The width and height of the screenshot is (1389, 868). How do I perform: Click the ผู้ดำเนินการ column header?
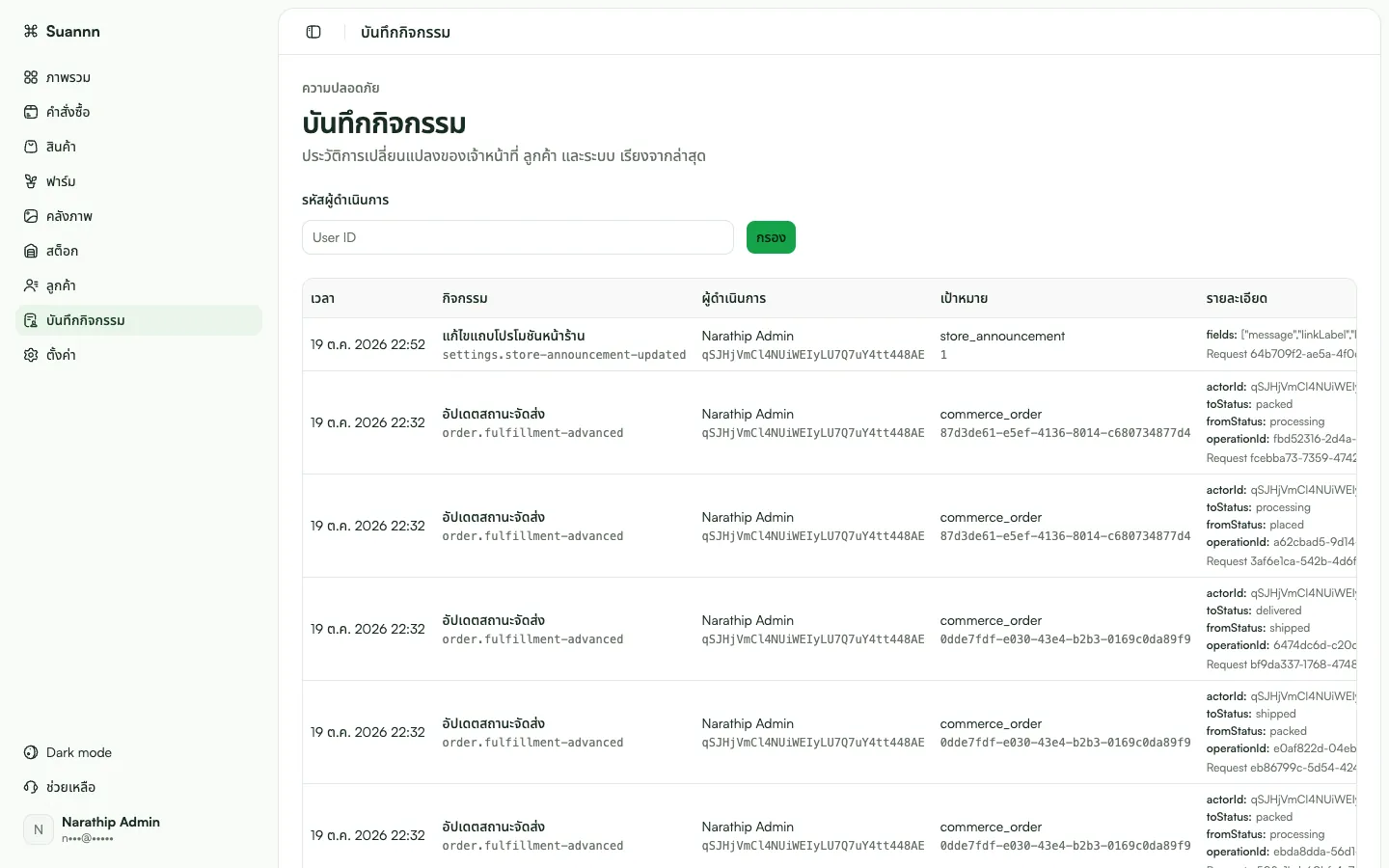pos(734,299)
